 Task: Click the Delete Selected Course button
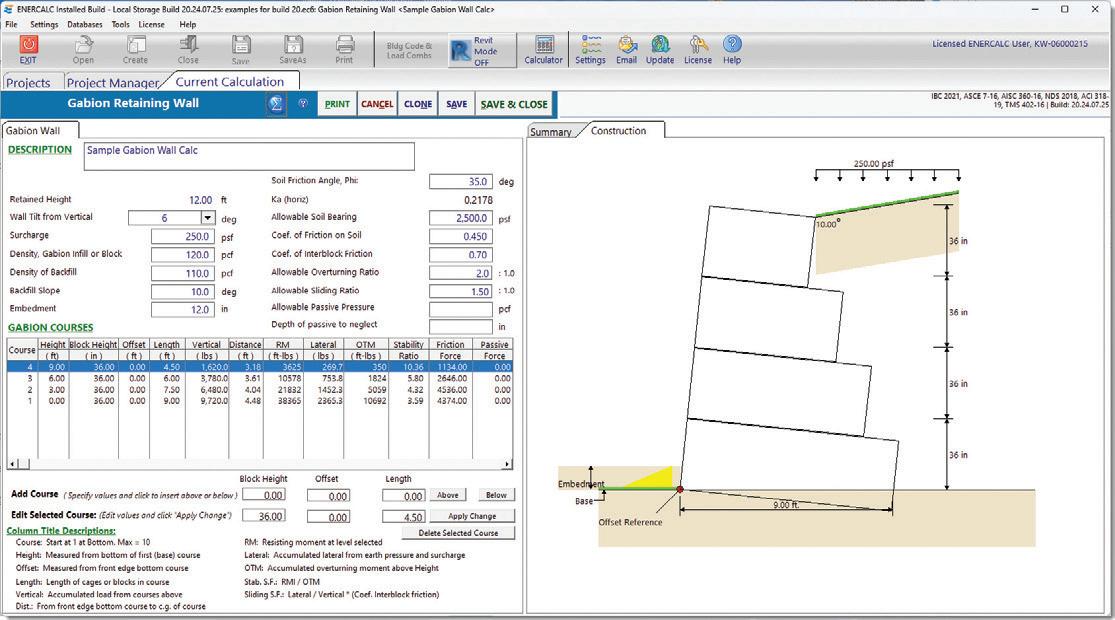click(x=459, y=533)
